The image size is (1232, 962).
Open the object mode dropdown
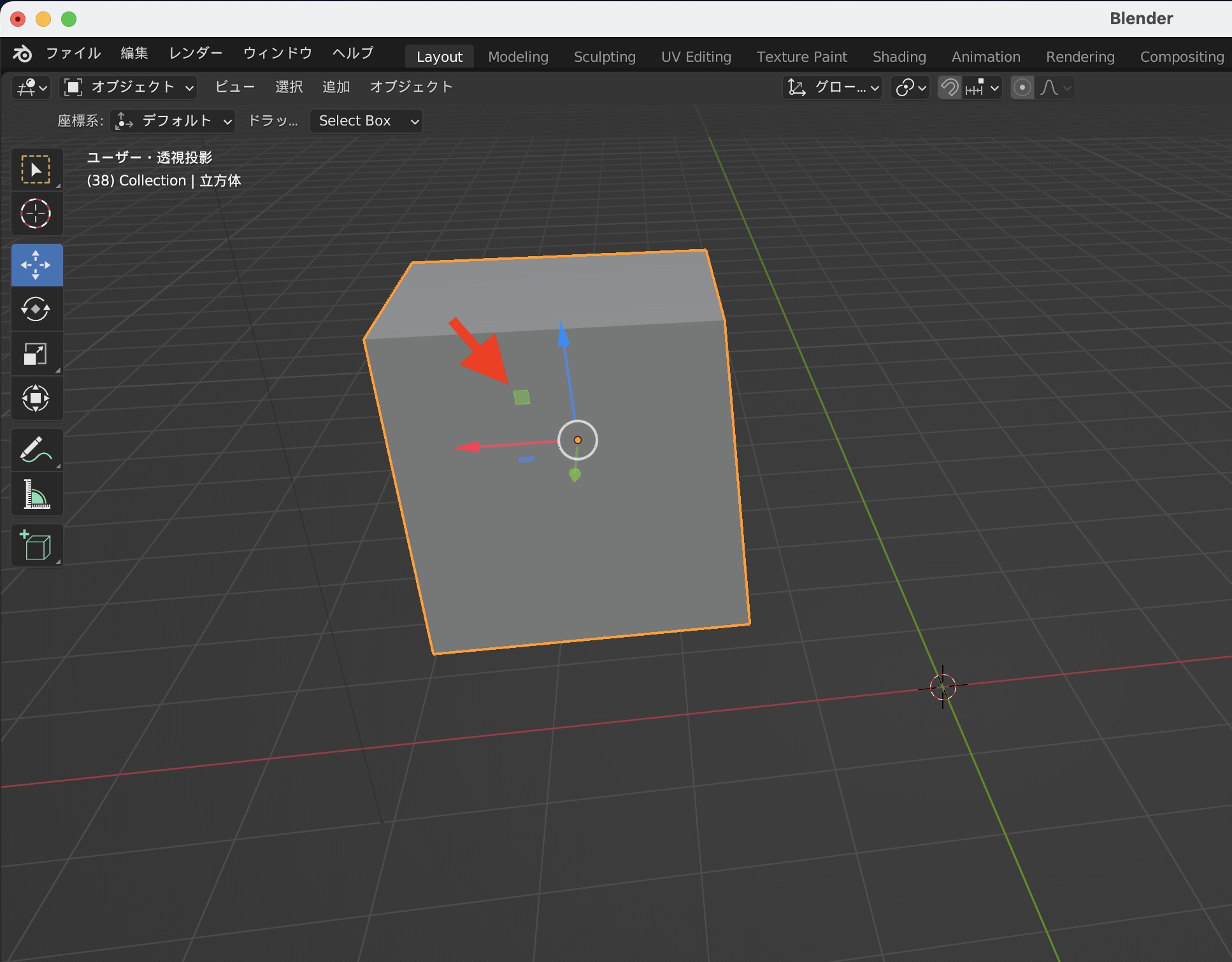click(x=128, y=87)
